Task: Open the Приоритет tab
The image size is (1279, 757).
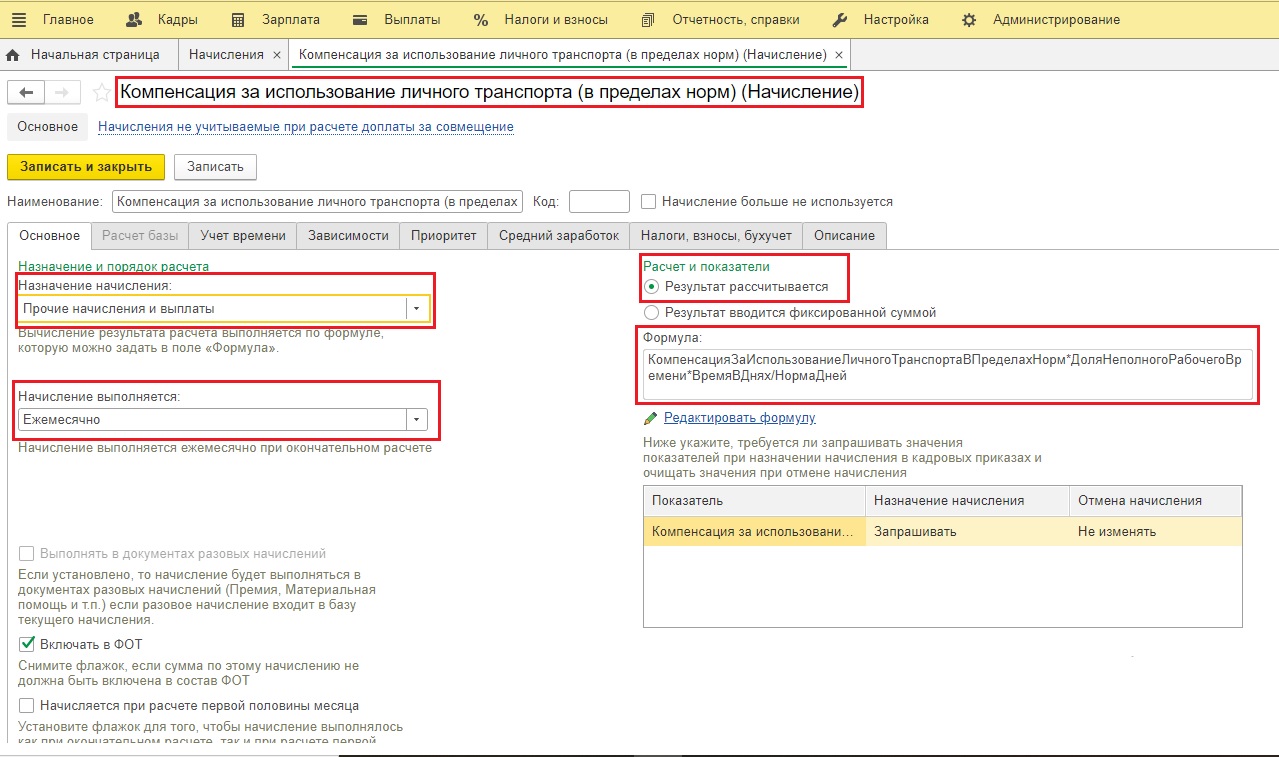Action: (x=443, y=236)
